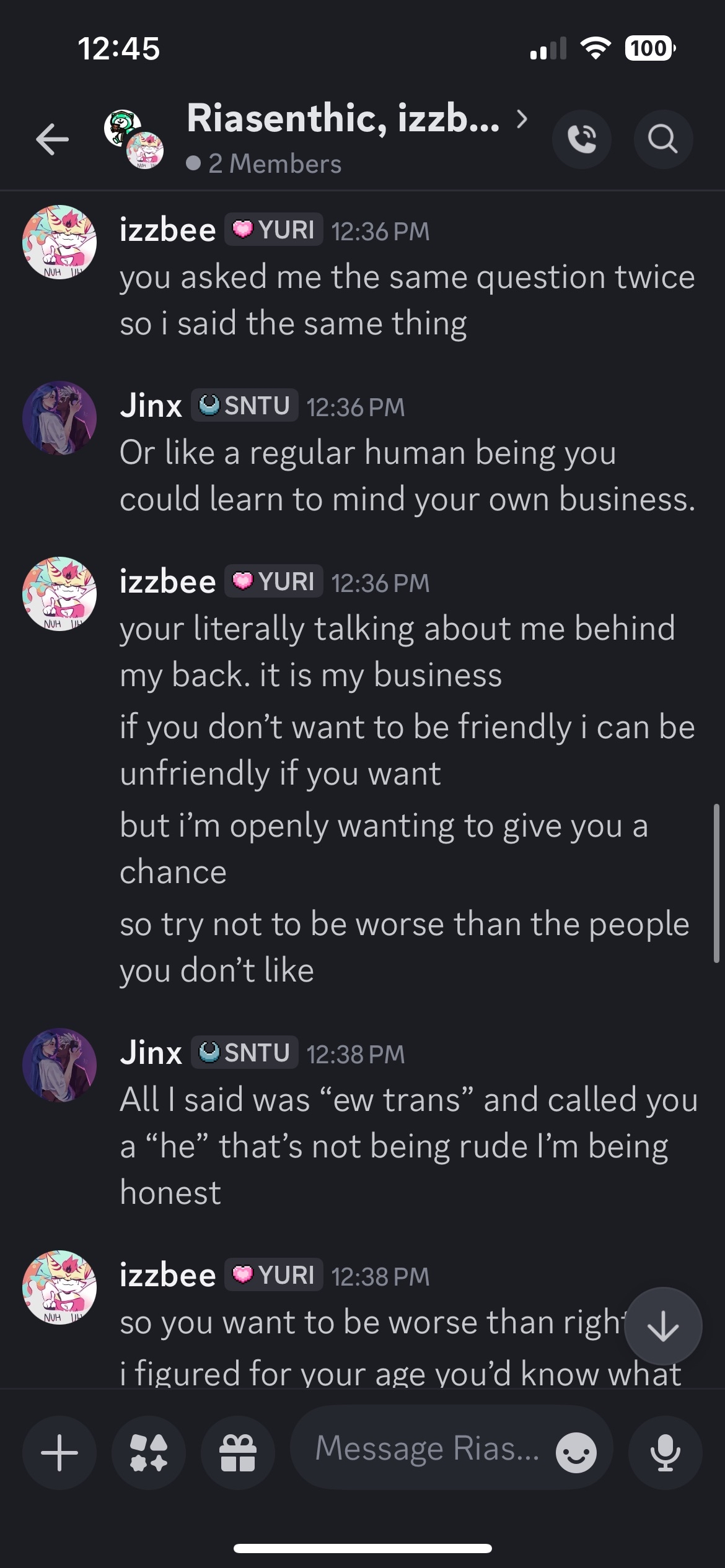
Task: Start a voice call
Action: [x=581, y=139]
